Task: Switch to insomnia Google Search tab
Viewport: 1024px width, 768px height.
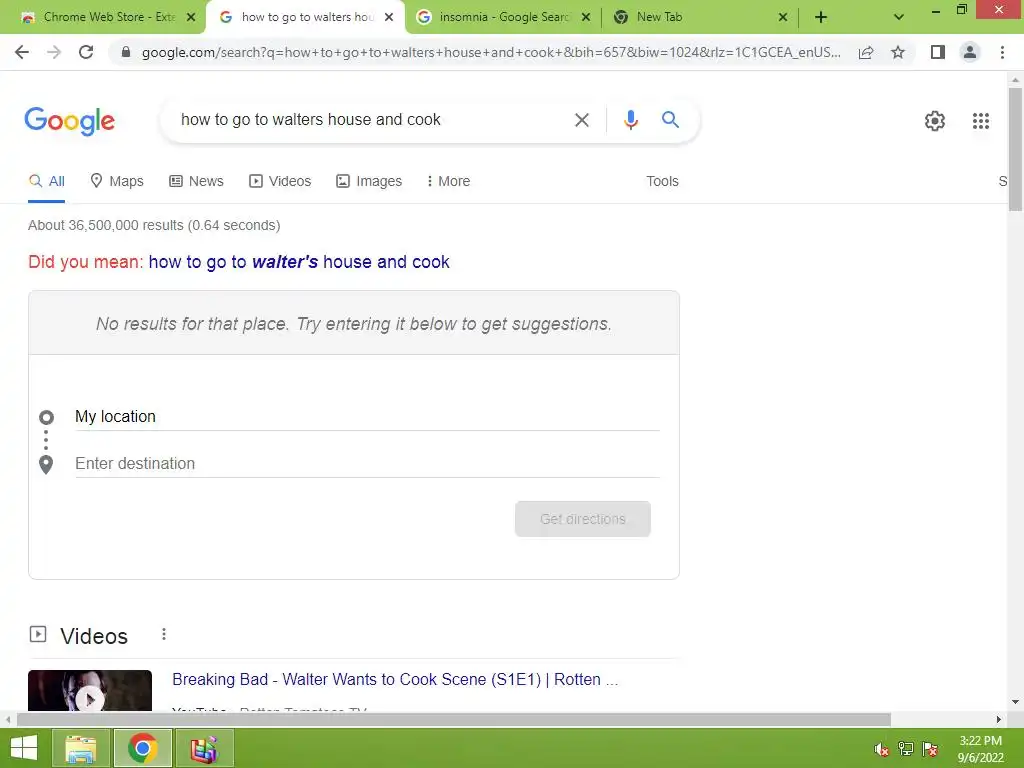Action: 503,17
